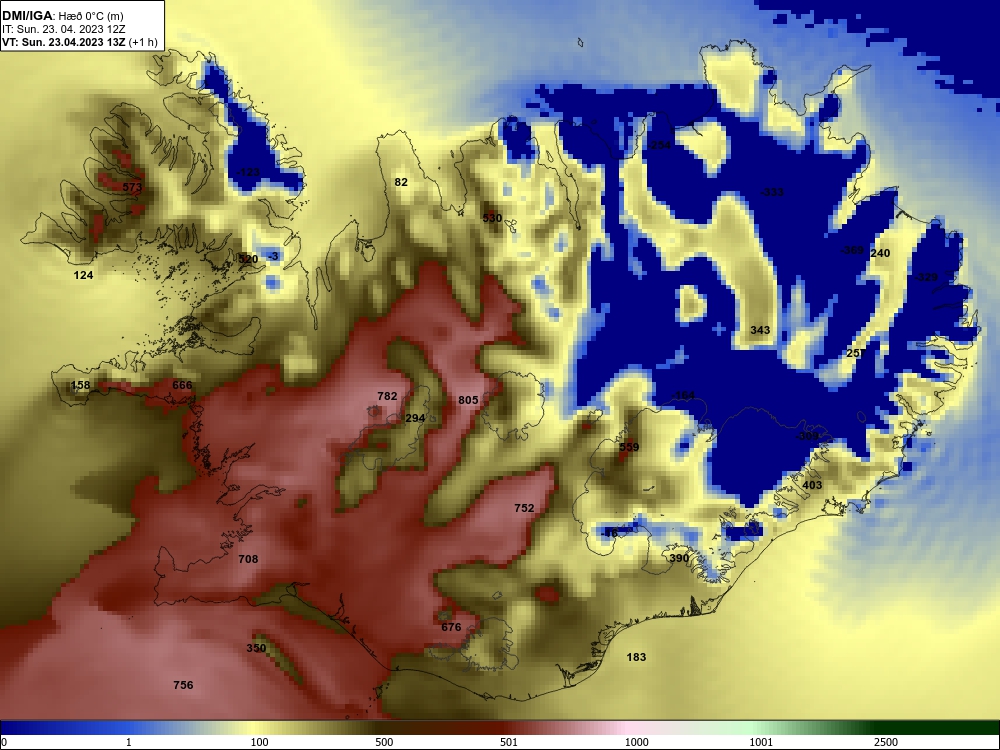
Task: Click the 666 value label
Action: pyautogui.click(x=182, y=385)
